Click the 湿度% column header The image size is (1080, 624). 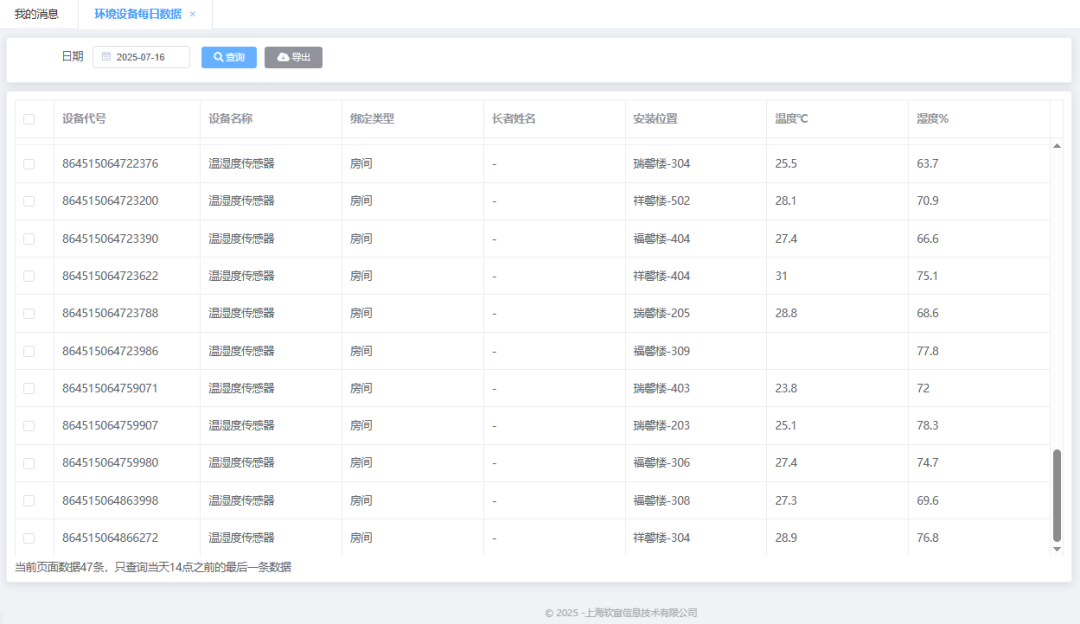click(x=932, y=119)
